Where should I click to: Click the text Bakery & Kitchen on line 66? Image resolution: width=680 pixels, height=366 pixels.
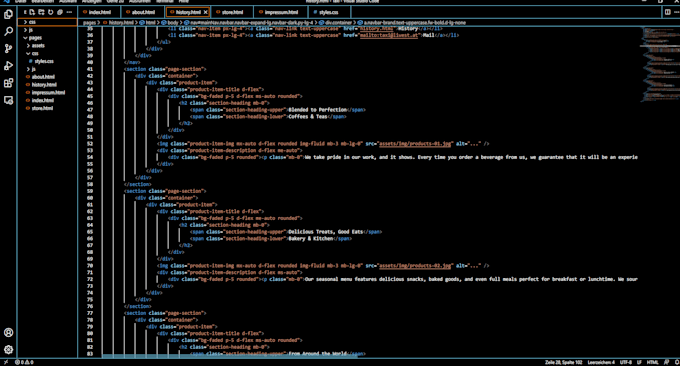tap(311, 239)
